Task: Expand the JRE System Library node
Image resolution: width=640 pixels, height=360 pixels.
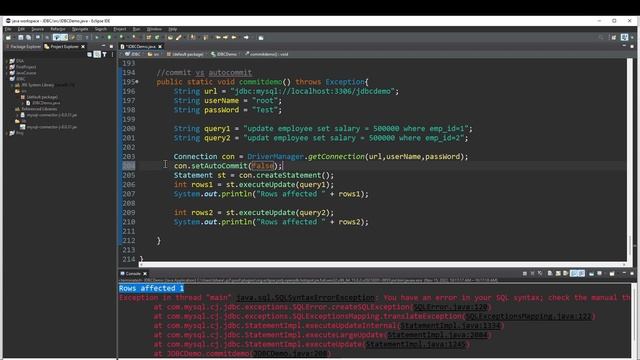Action: pos(12,85)
